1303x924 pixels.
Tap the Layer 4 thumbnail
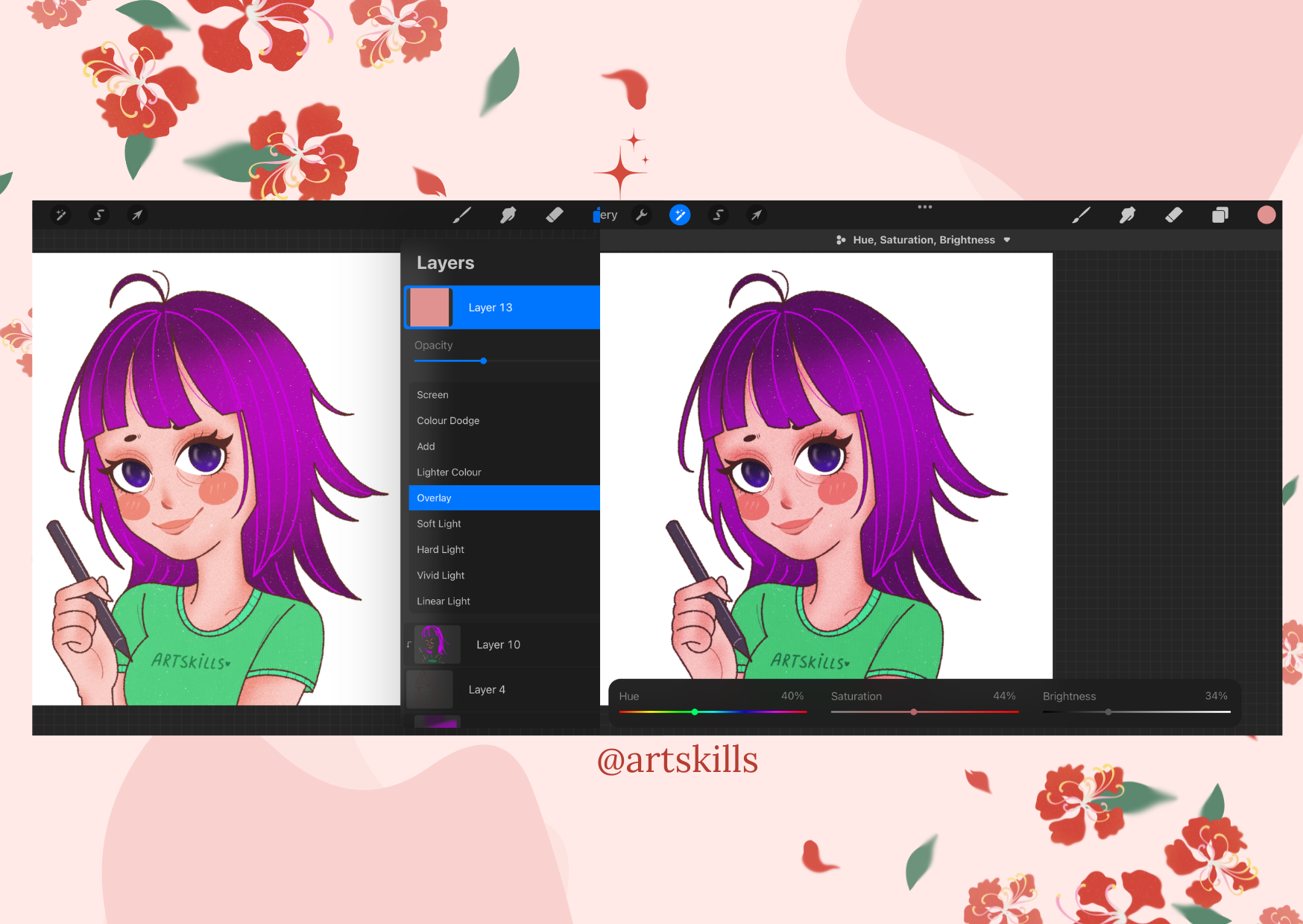429,689
